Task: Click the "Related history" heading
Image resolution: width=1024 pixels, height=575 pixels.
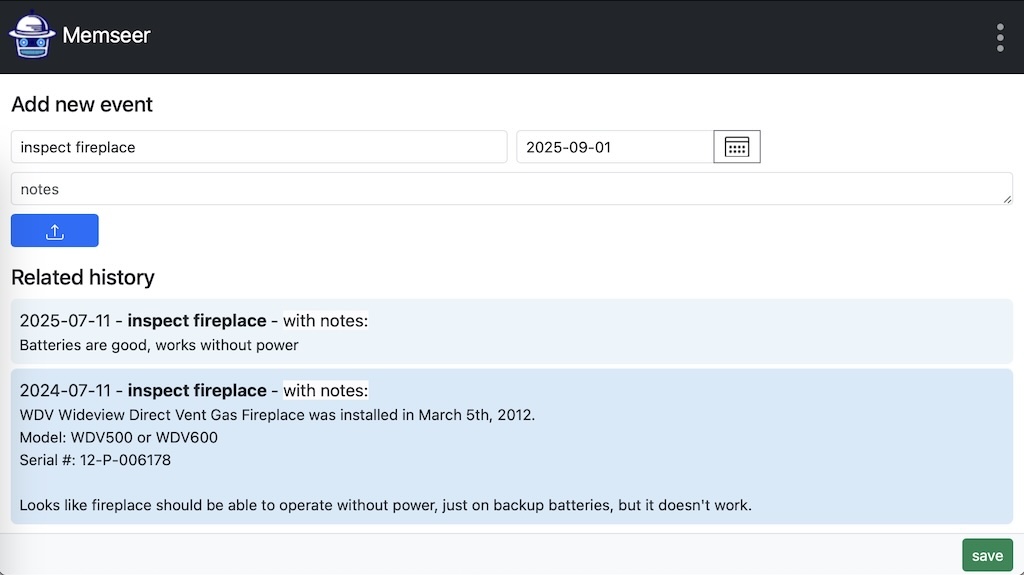Action: (83, 278)
